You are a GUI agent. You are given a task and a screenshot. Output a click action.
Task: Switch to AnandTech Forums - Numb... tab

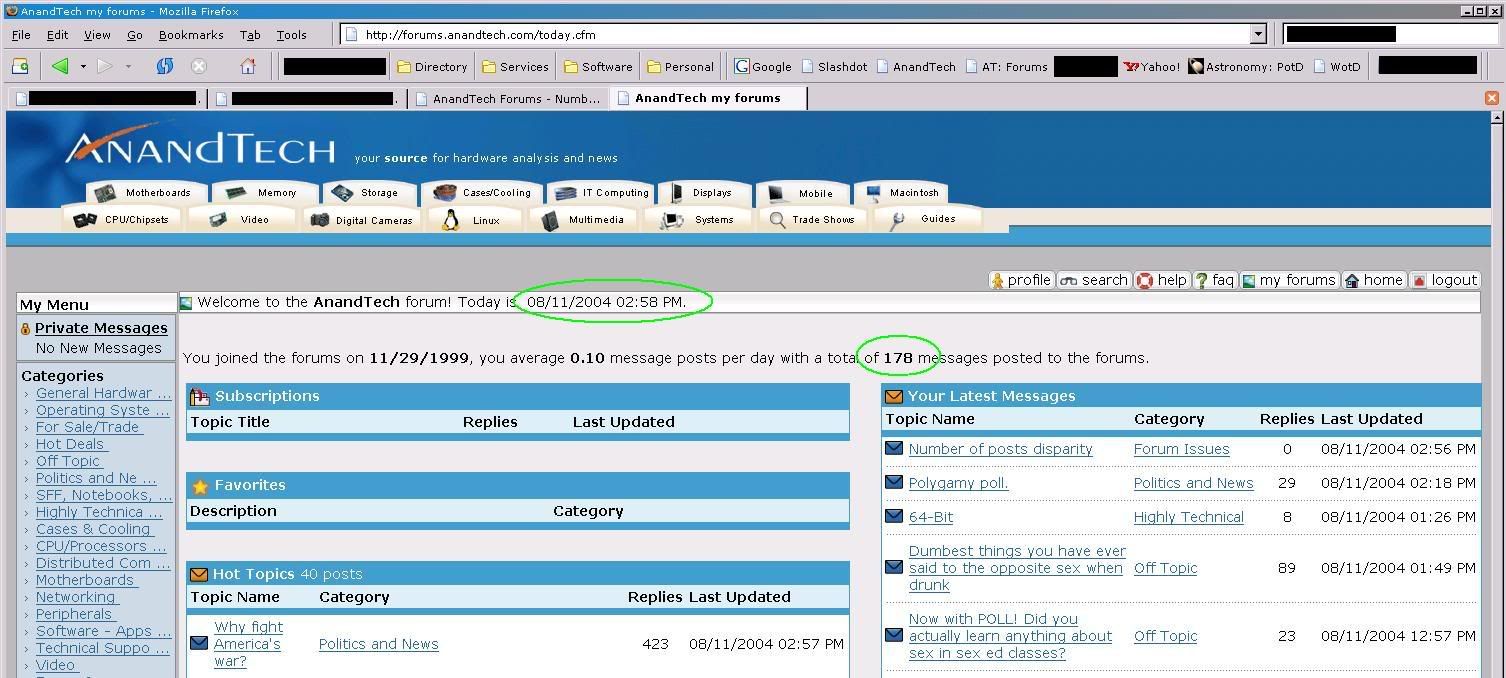click(x=508, y=98)
